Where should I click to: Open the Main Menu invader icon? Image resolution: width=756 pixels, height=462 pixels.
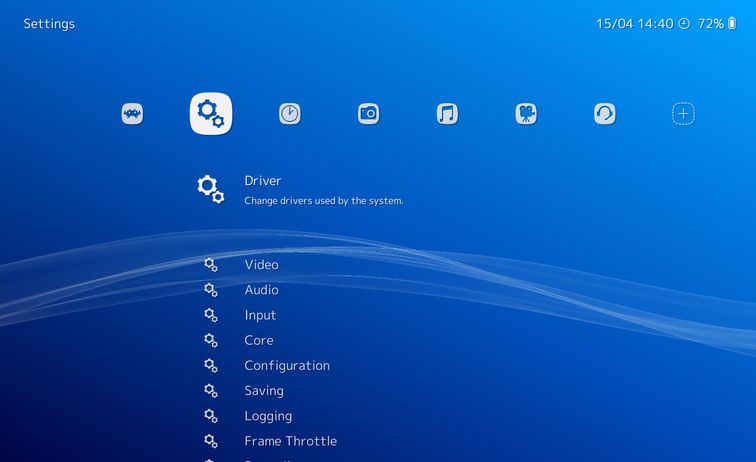(132, 114)
